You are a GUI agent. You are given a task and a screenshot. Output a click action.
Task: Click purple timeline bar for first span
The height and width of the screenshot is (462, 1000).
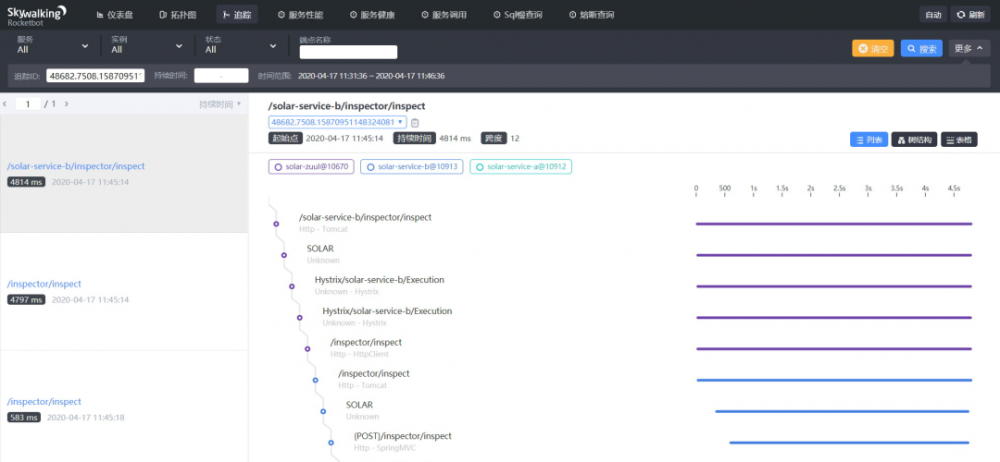pyautogui.click(x=833, y=224)
